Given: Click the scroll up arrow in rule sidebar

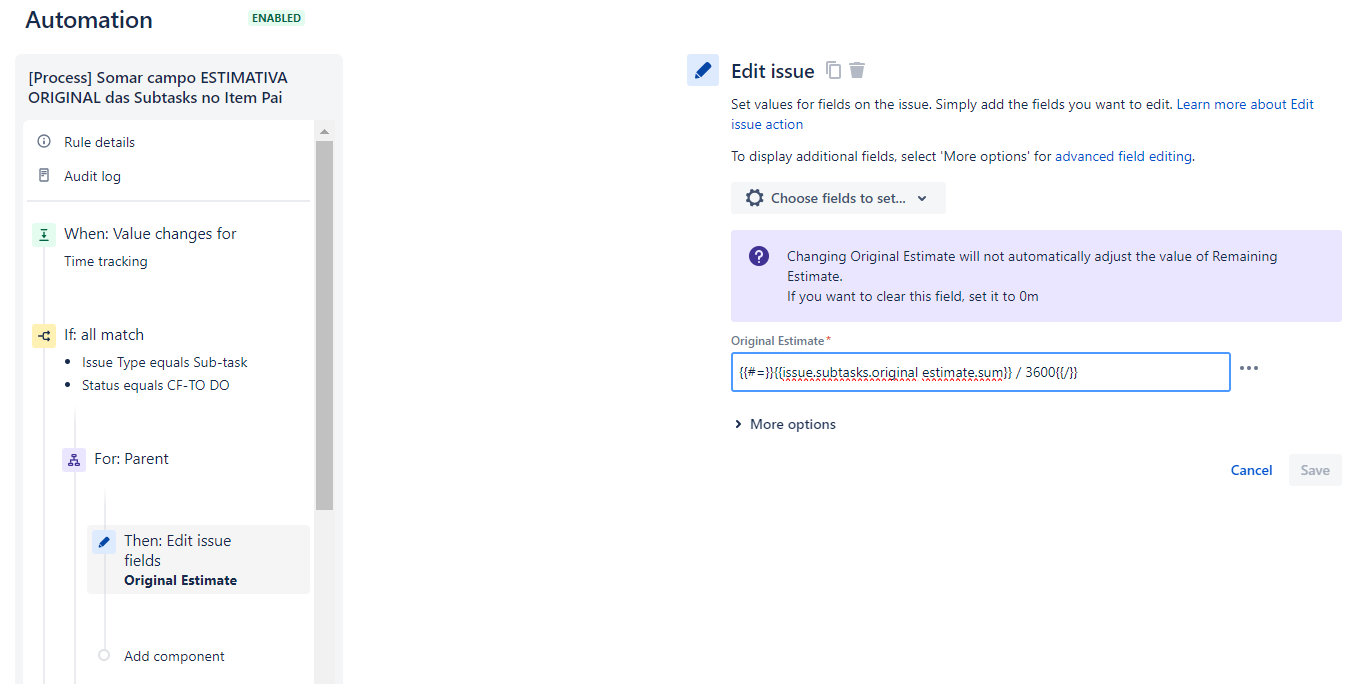Looking at the screenshot, I should (324, 131).
